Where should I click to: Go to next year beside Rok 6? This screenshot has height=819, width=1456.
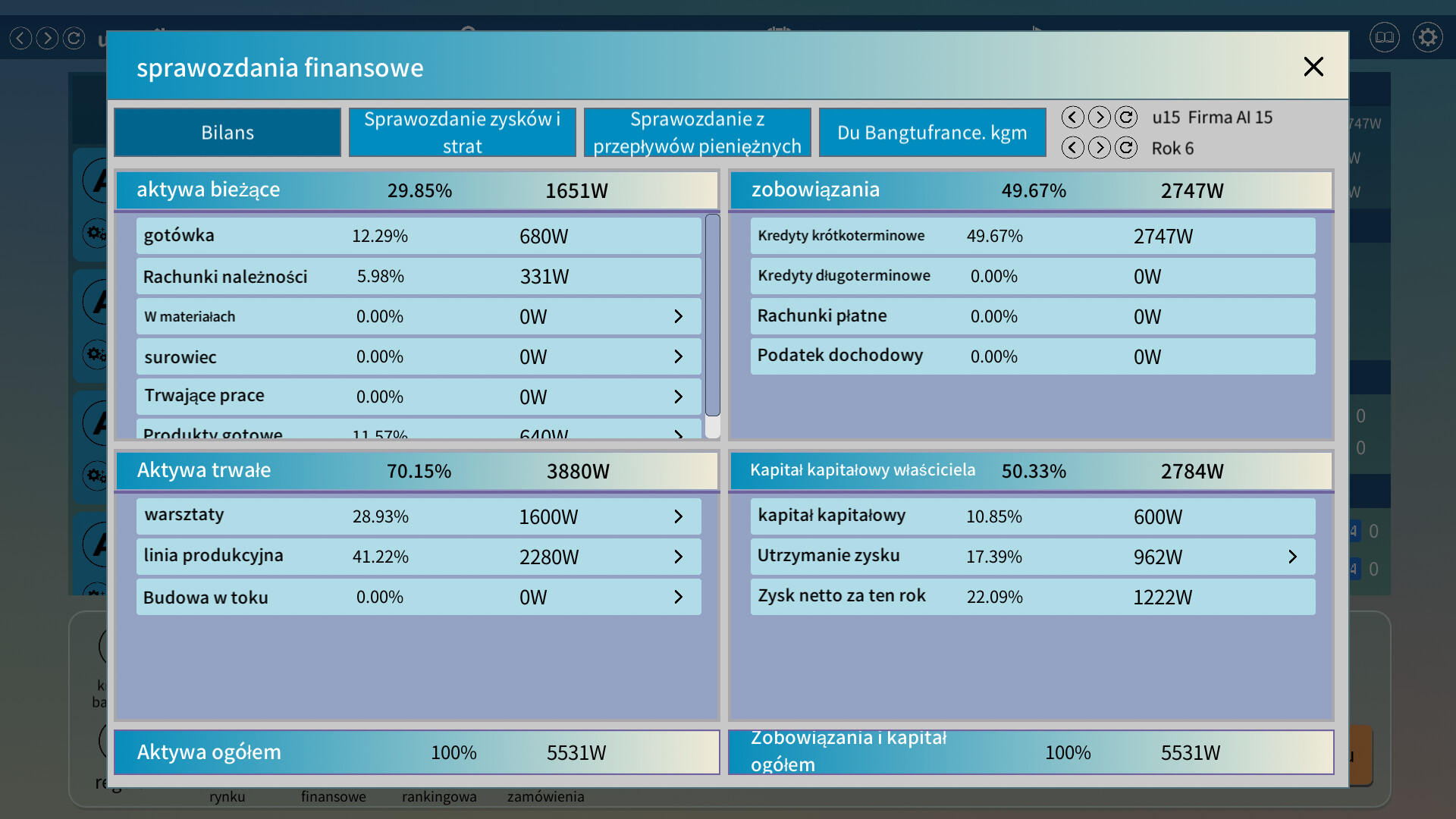(x=1099, y=148)
